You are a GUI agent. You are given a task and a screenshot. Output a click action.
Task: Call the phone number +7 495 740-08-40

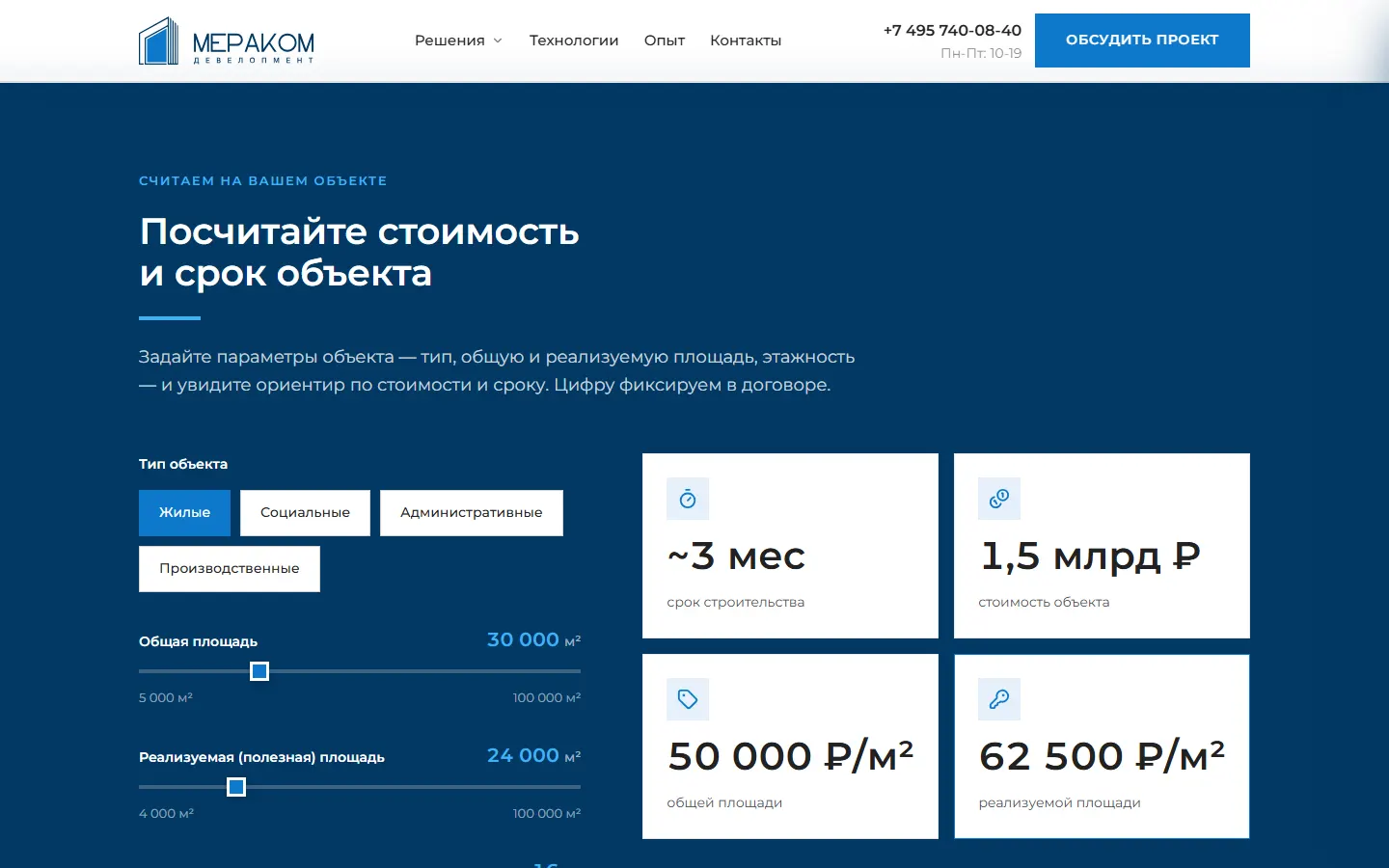(x=952, y=30)
